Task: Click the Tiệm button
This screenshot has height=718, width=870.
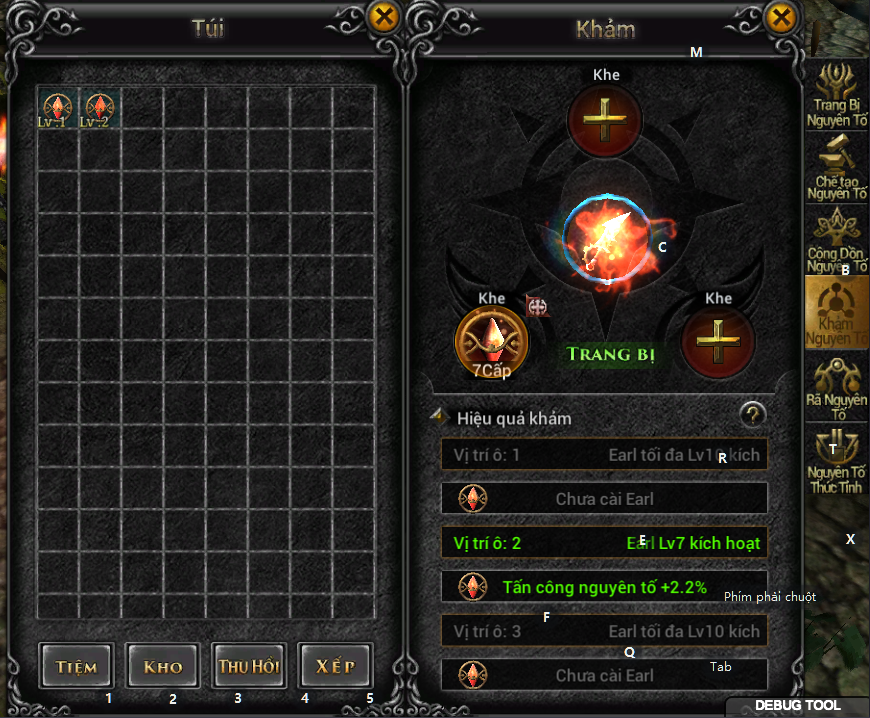Action: pos(77,666)
